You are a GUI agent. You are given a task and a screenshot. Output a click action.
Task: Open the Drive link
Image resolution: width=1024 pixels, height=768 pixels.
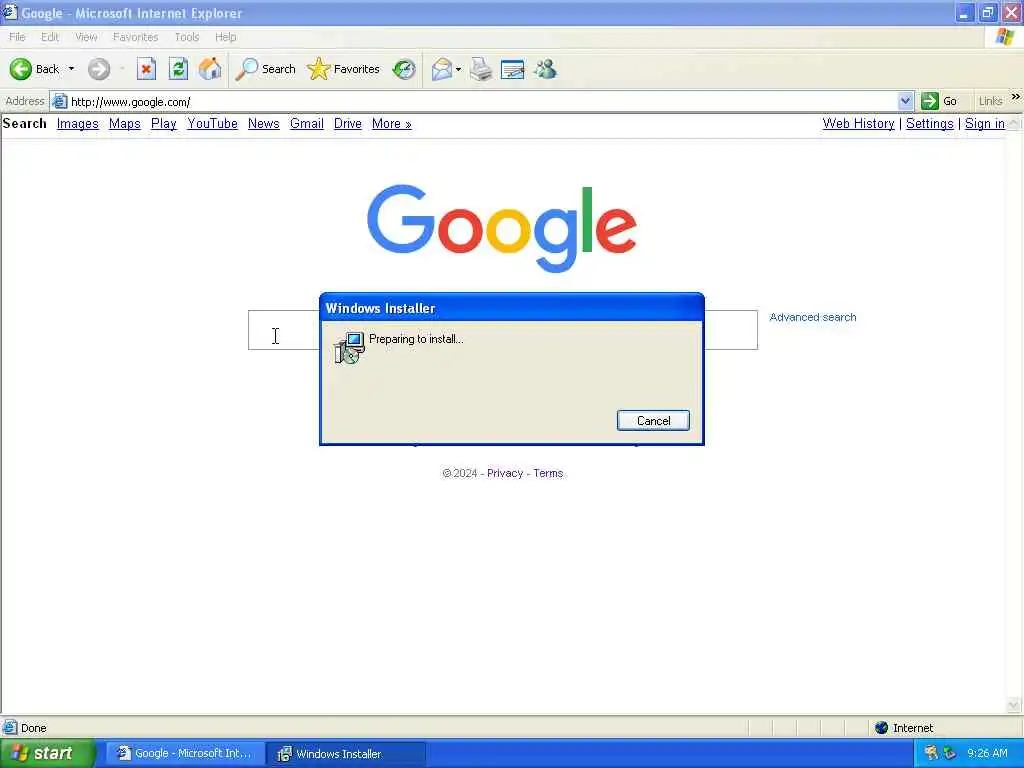[347, 123]
